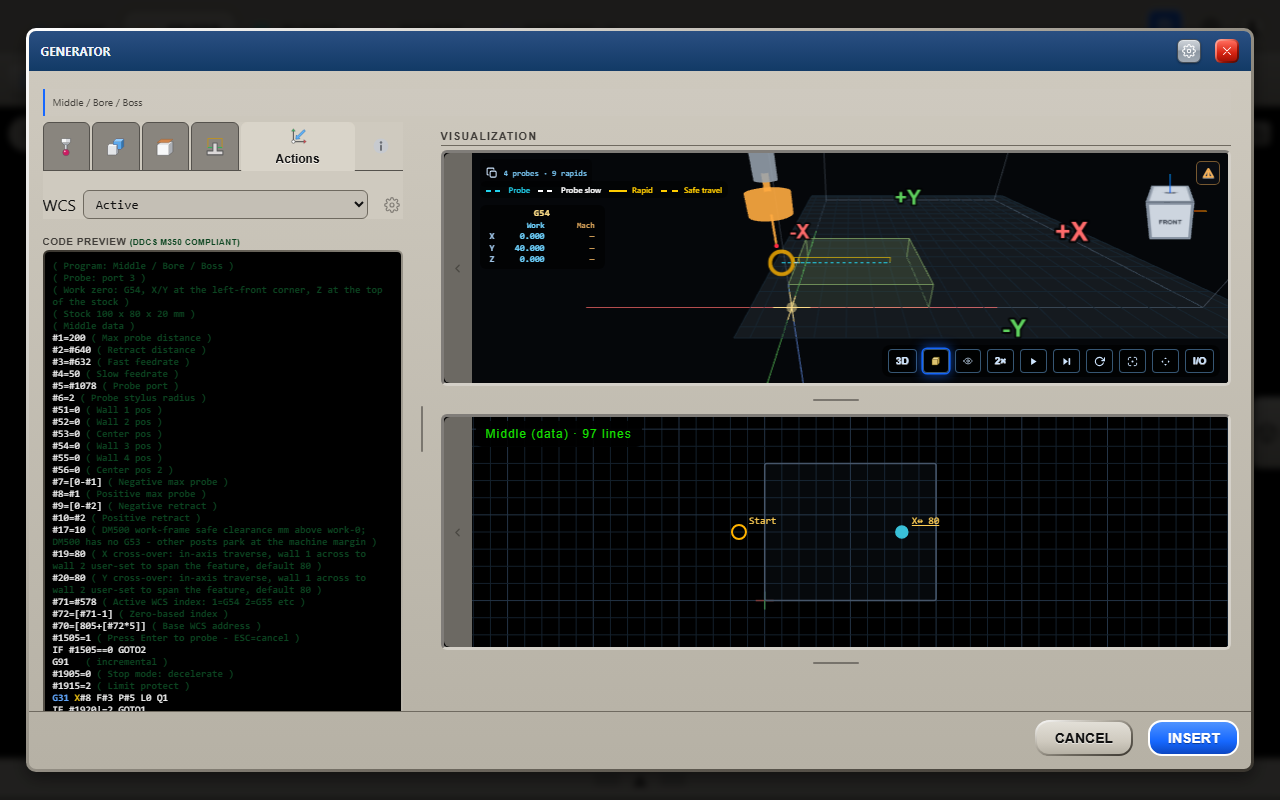Open the orange-topped stock cube tab

[165, 147]
